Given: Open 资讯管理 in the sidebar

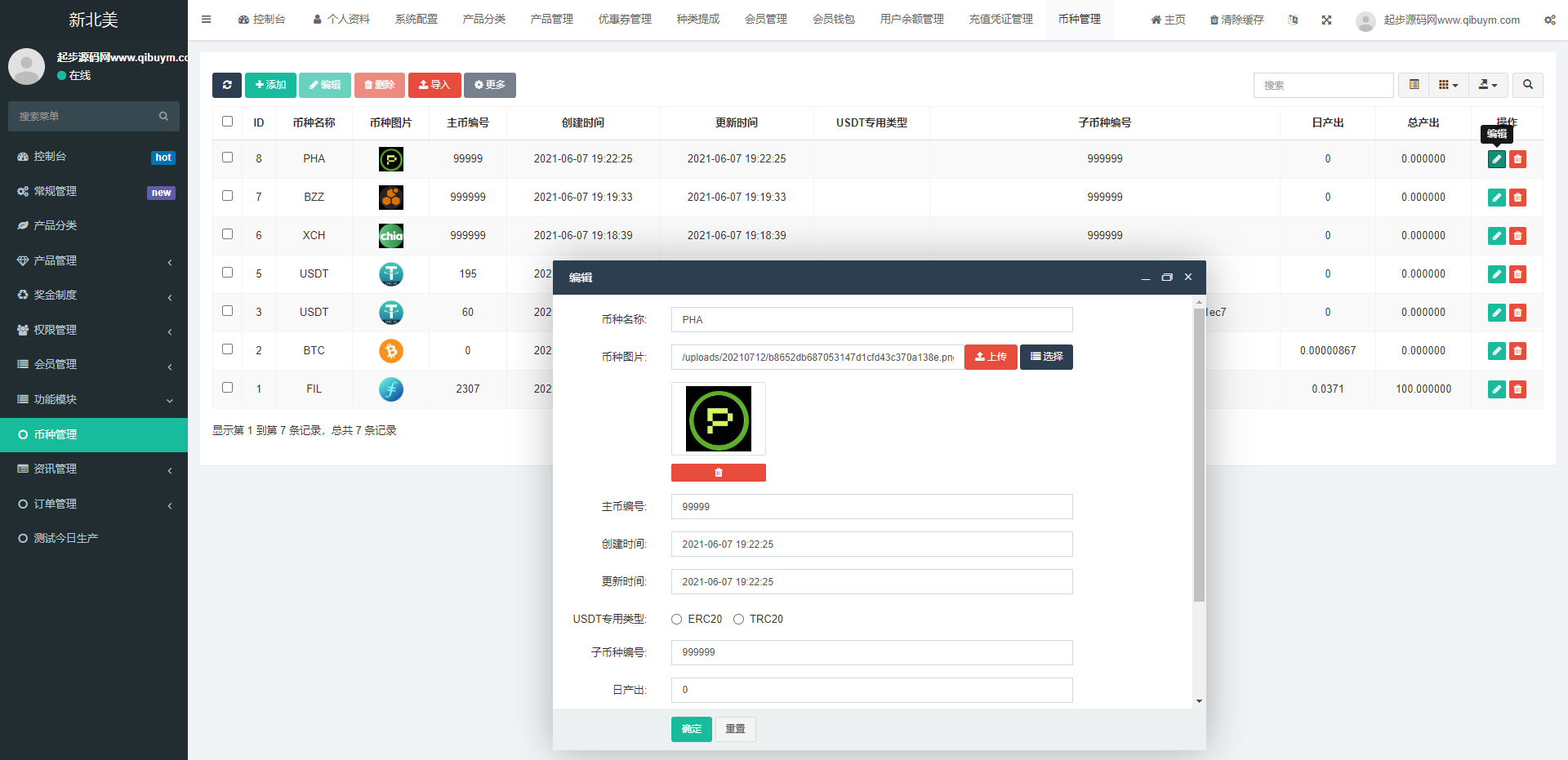Looking at the screenshot, I should pos(94,469).
